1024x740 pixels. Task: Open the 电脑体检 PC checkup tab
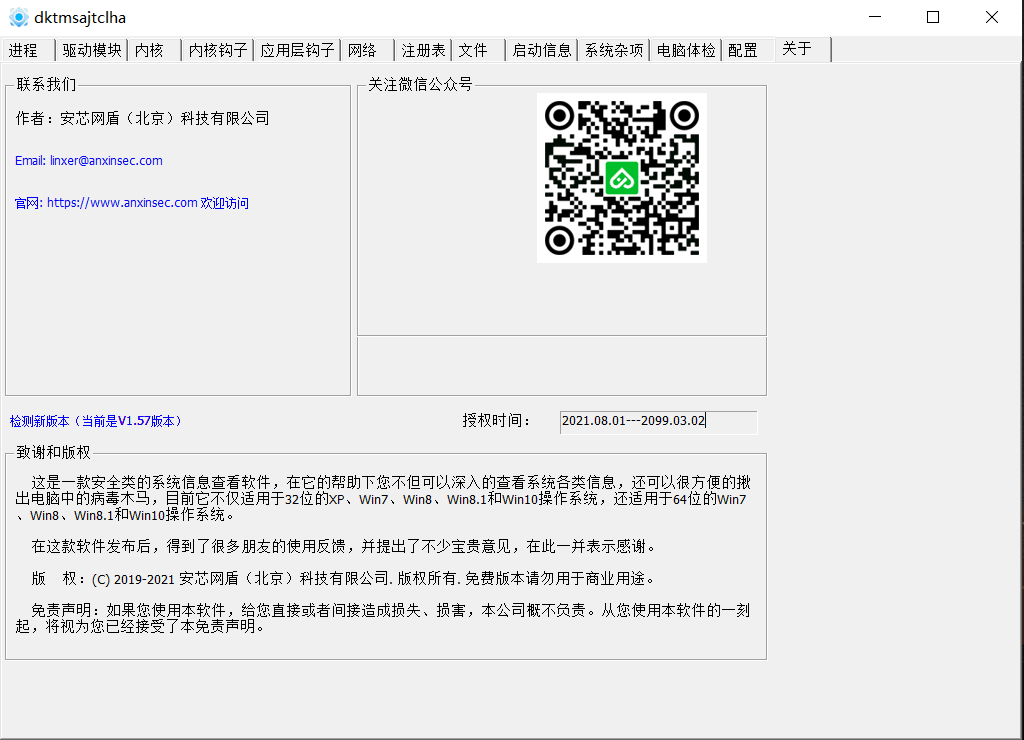685,49
